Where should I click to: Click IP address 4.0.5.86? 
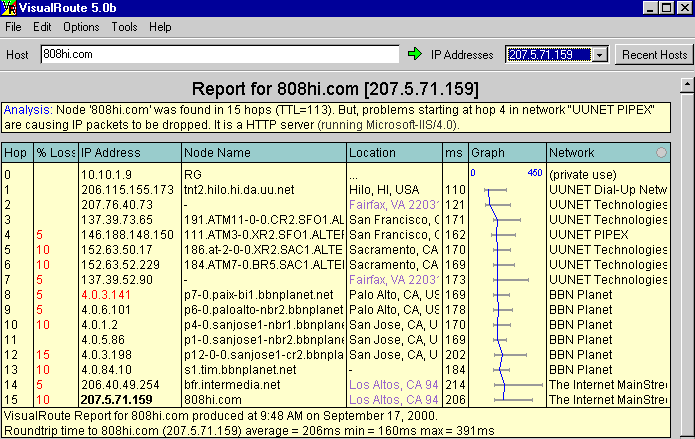pyautogui.click(x=103, y=340)
